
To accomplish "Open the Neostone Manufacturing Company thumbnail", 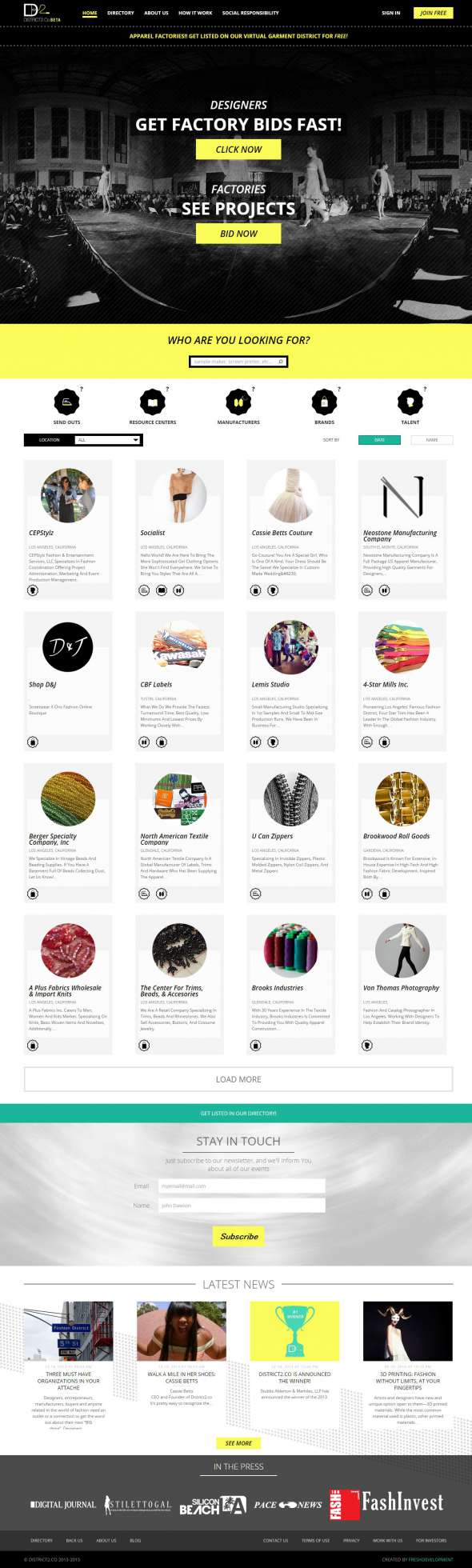I will 402,496.
